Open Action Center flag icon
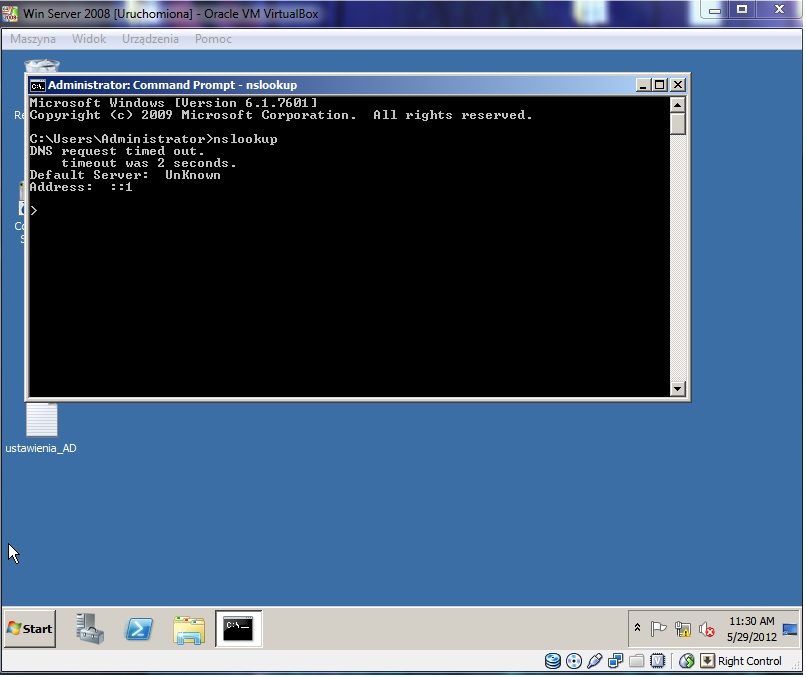The width and height of the screenshot is (806, 677). (x=658, y=629)
